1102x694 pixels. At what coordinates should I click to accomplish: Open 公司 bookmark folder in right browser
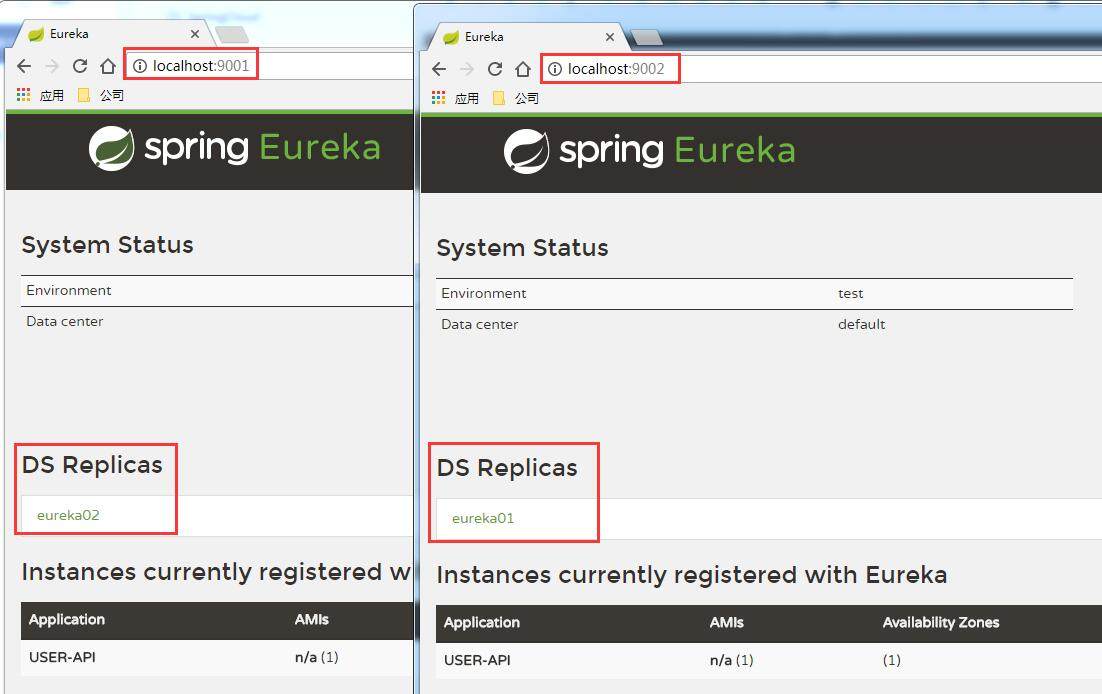tap(516, 98)
